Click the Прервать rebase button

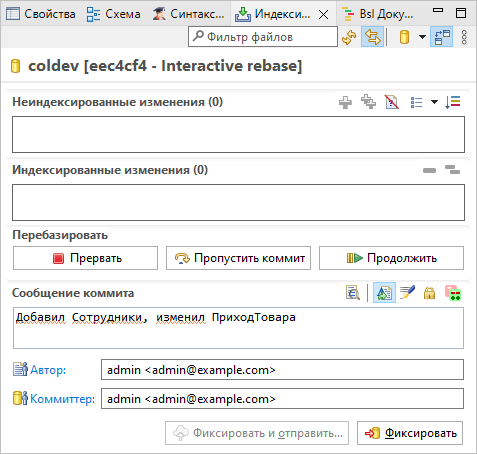[x=85, y=258]
